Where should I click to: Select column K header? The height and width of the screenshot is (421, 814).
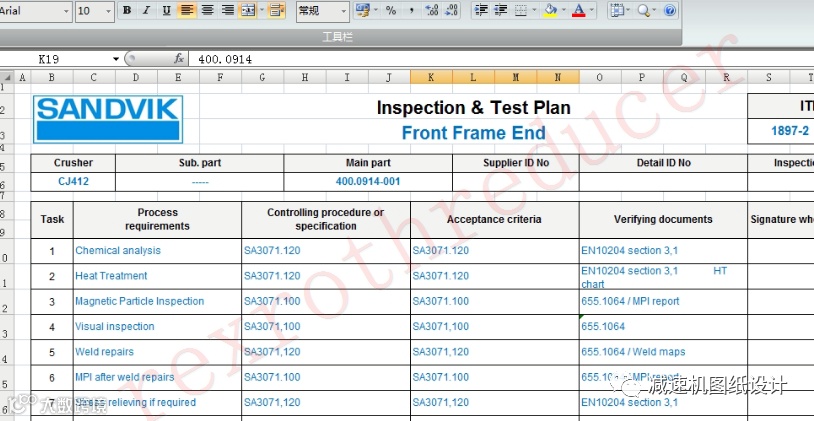pos(431,77)
